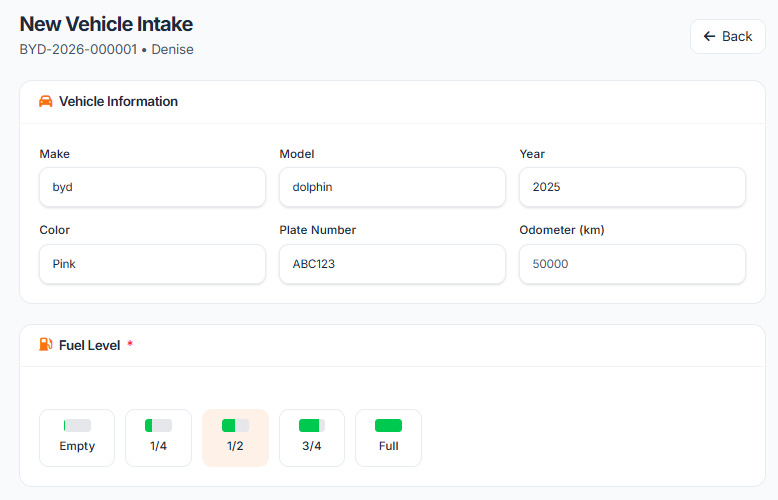Select the highlighted 1/2 fuel option
The width and height of the screenshot is (778, 500).
(x=235, y=438)
